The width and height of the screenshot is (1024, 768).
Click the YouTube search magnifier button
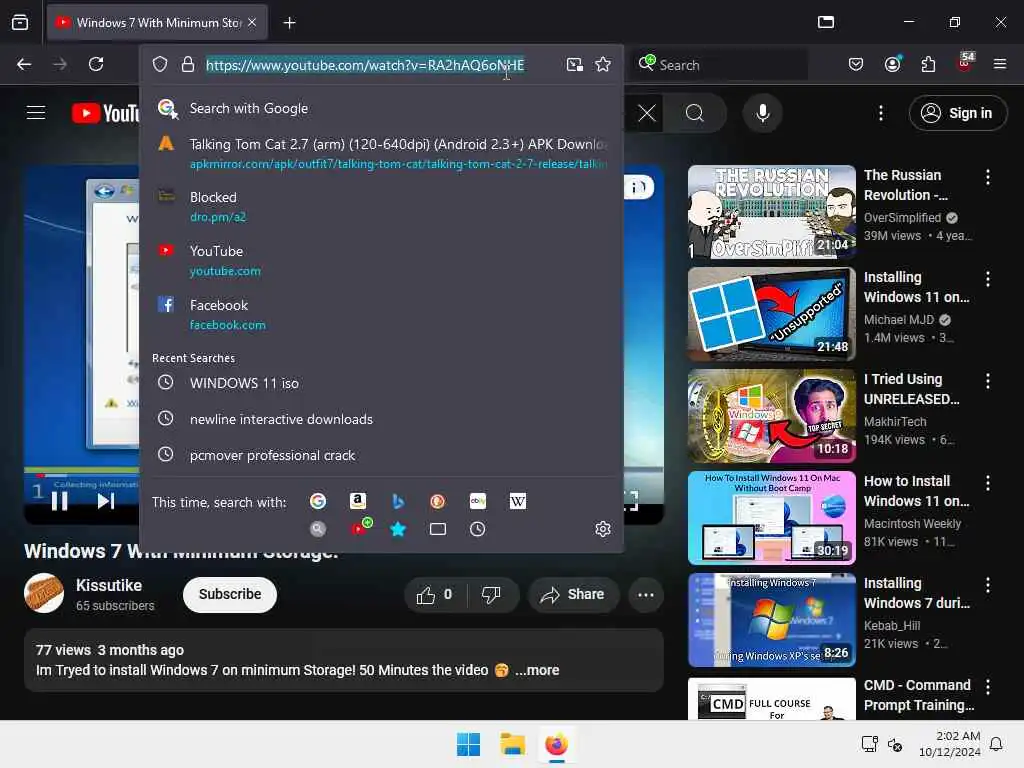point(695,113)
